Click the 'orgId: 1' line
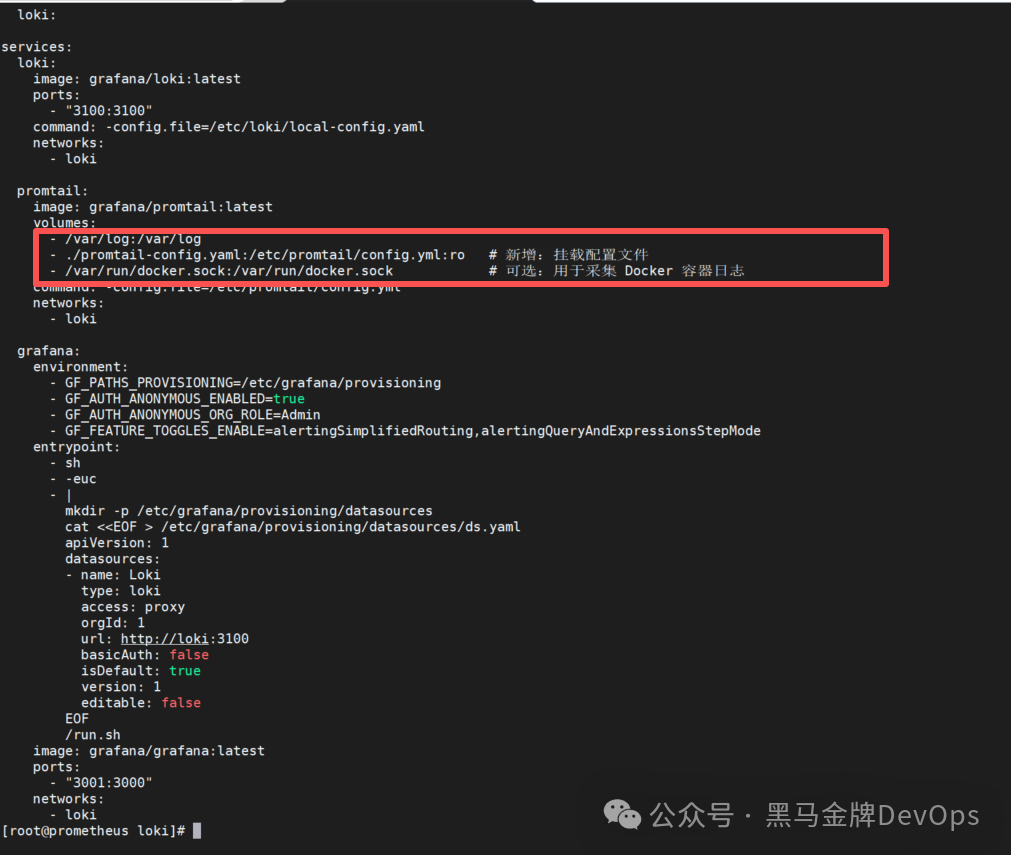Image resolution: width=1011 pixels, height=855 pixels. [x=113, y=623]
